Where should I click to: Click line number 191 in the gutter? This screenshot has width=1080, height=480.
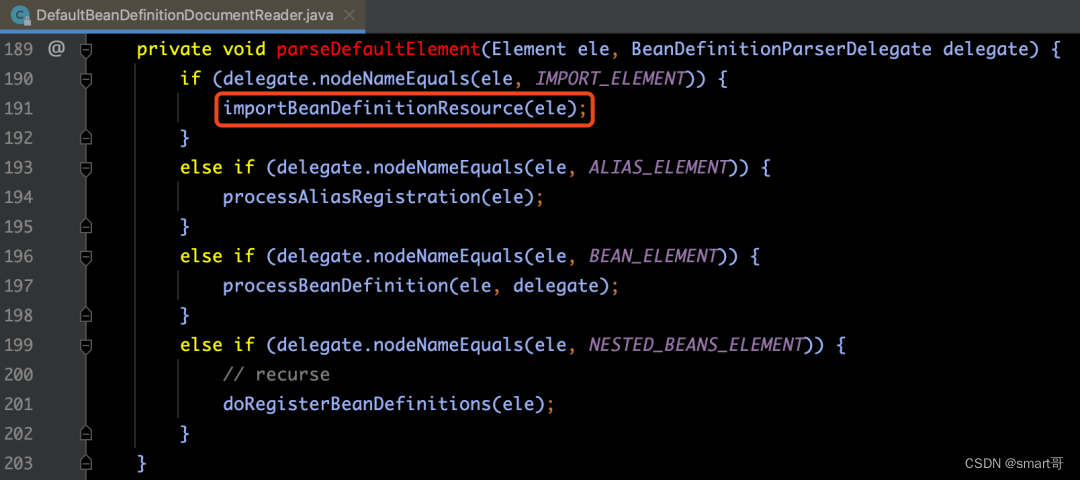point(18,109)
